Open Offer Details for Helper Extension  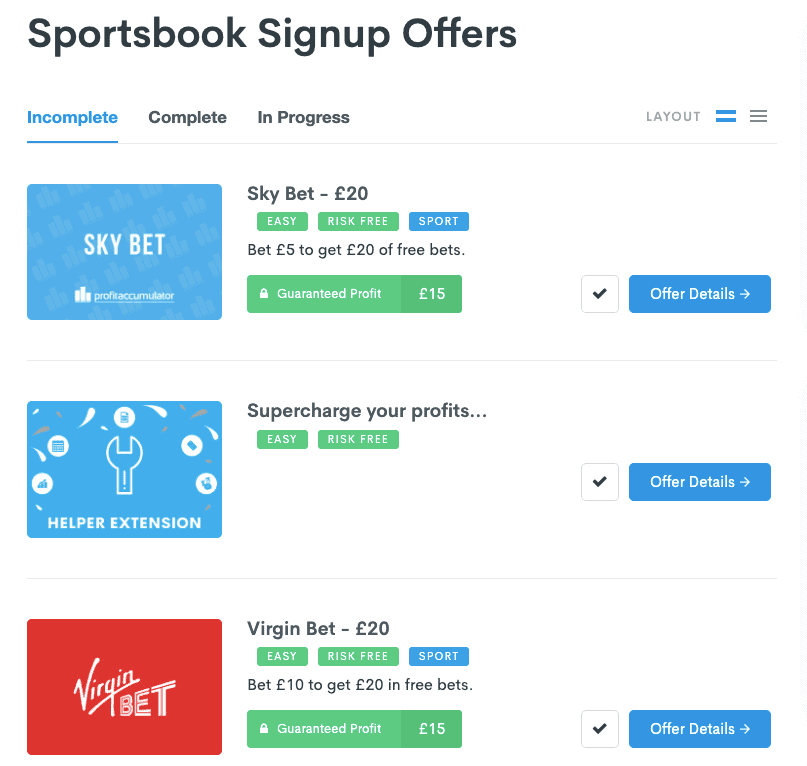[700, 482]
